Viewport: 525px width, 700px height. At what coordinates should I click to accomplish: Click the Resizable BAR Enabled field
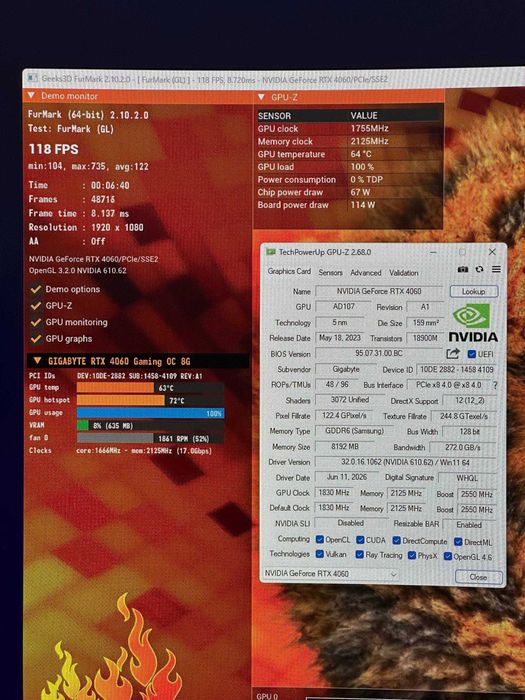click(x=469, y=525)
